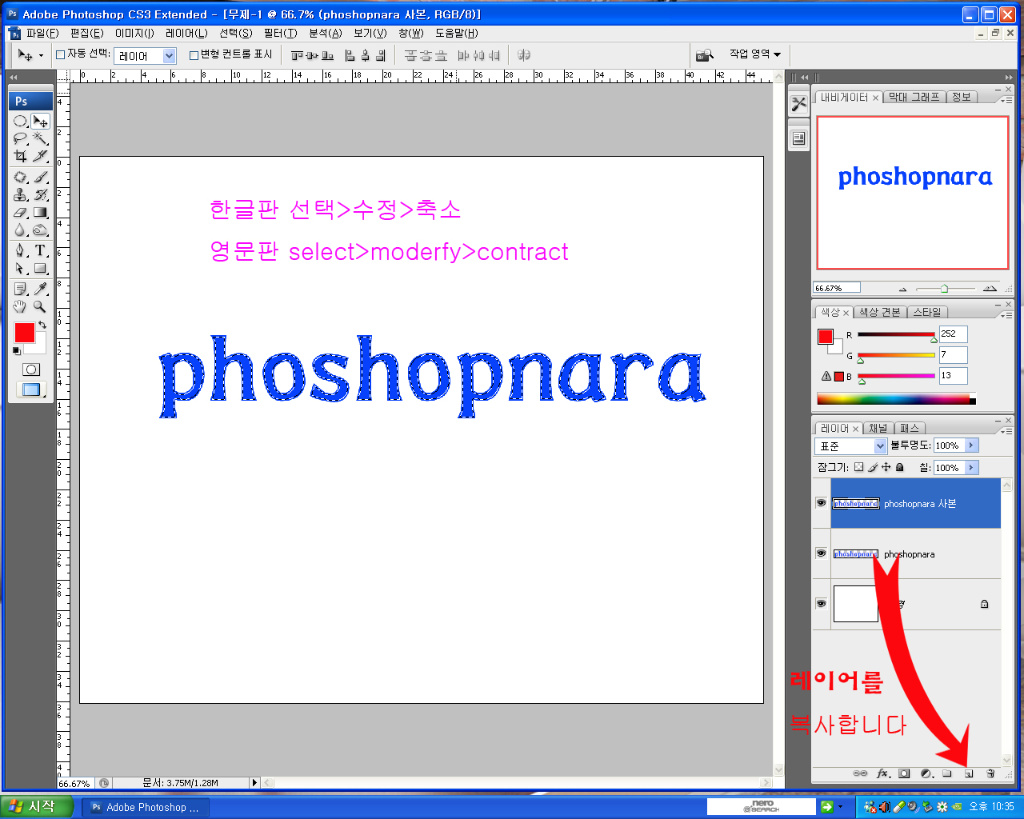Click Adobe Photoshop taskbar button

tap(146, 807)
